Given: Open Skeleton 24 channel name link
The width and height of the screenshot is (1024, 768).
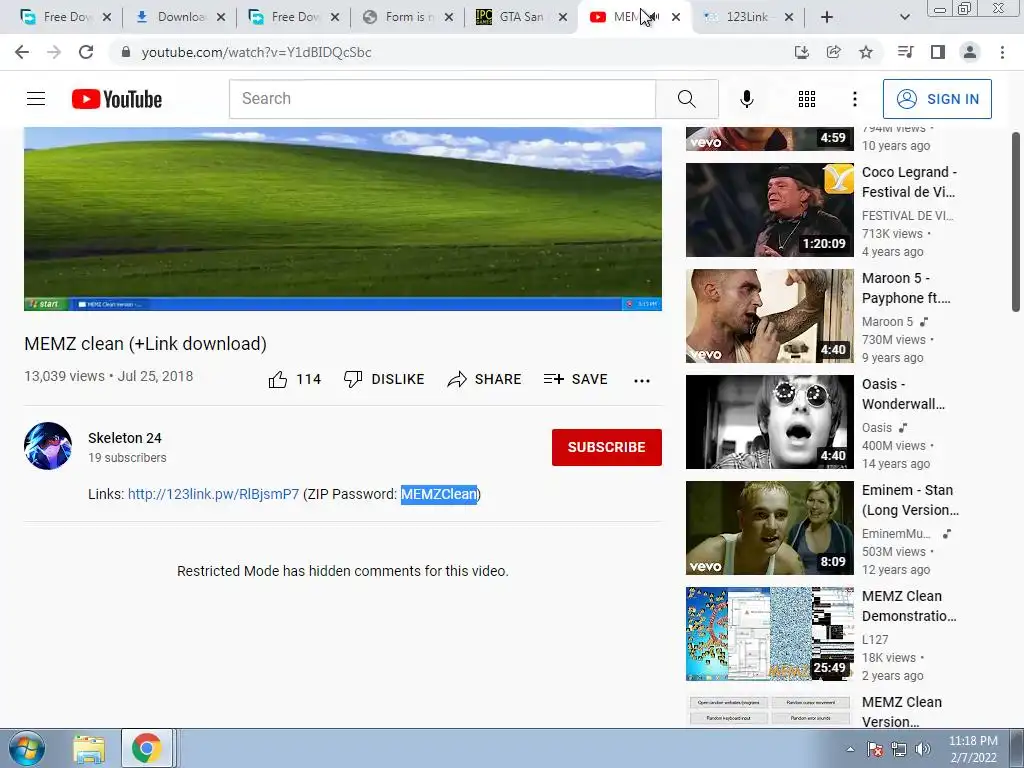Looking at the screenshot, I should pyautogui.click(x=125, y=438).
